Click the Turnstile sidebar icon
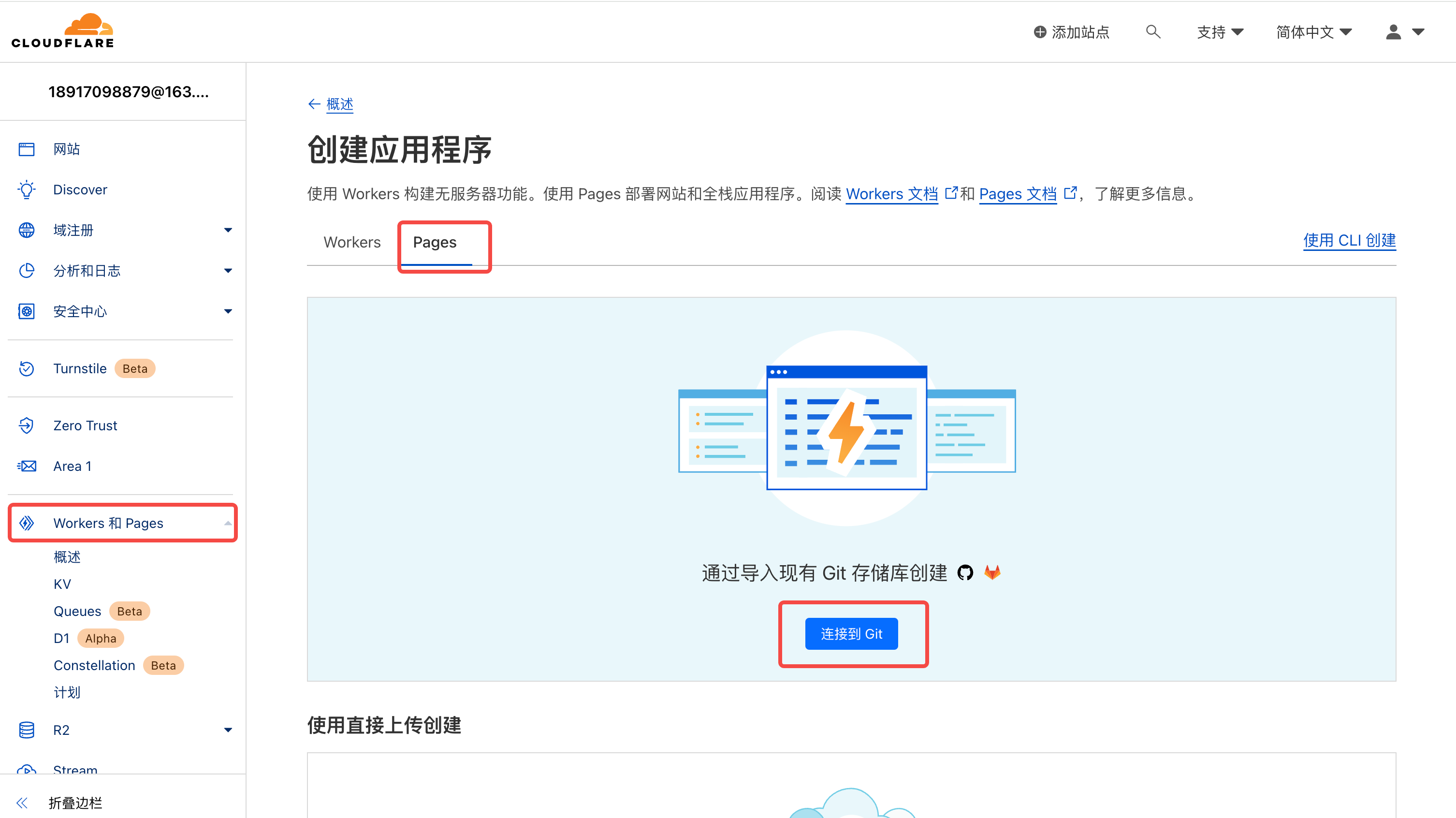The width and height of the screenshot is (1456, 818). click(27, 368)
